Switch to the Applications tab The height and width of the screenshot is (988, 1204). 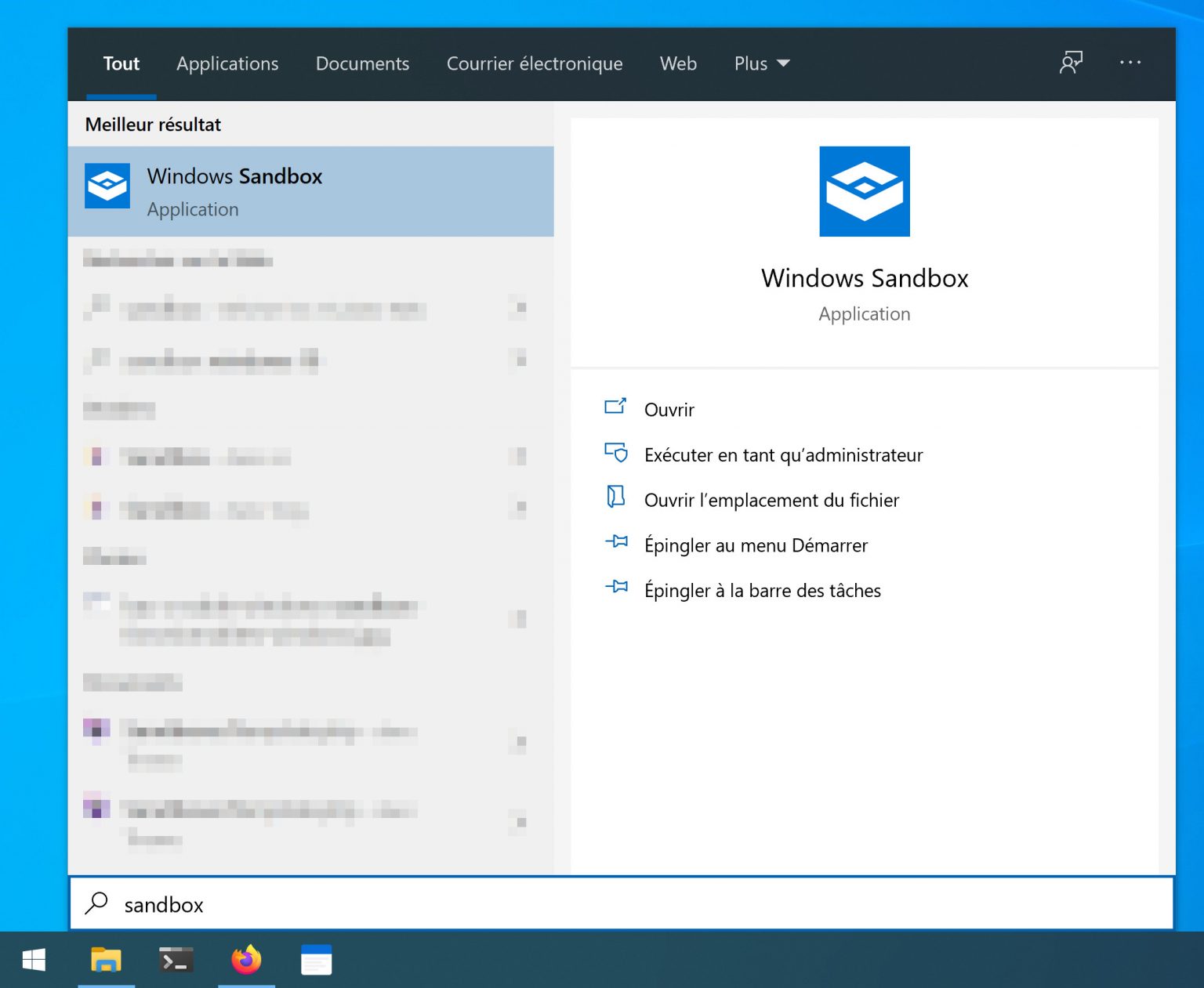pyautogui.click(x=227, y=63)
